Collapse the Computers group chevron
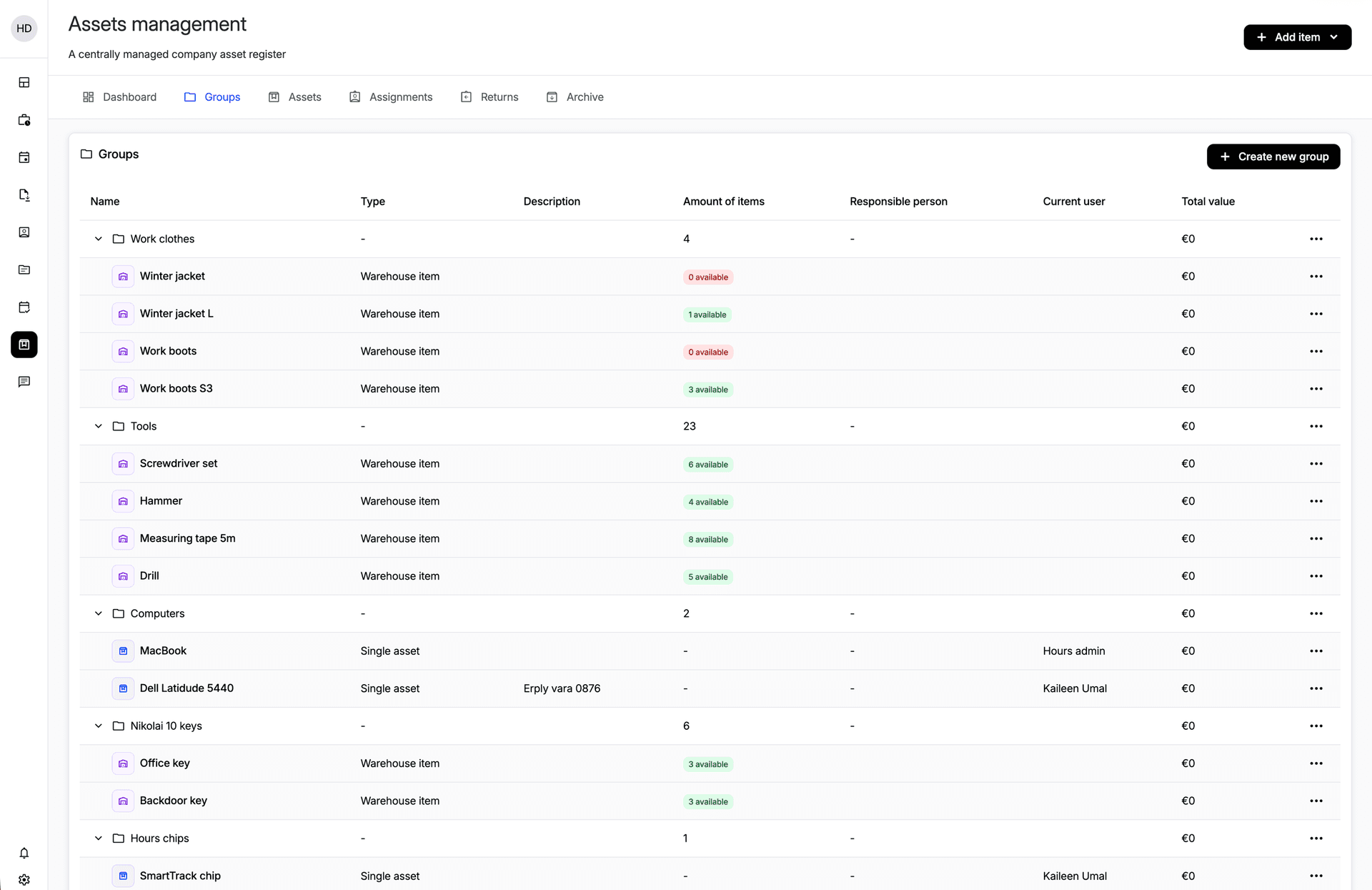The image size is (1372, 890). tap(99, 613)
